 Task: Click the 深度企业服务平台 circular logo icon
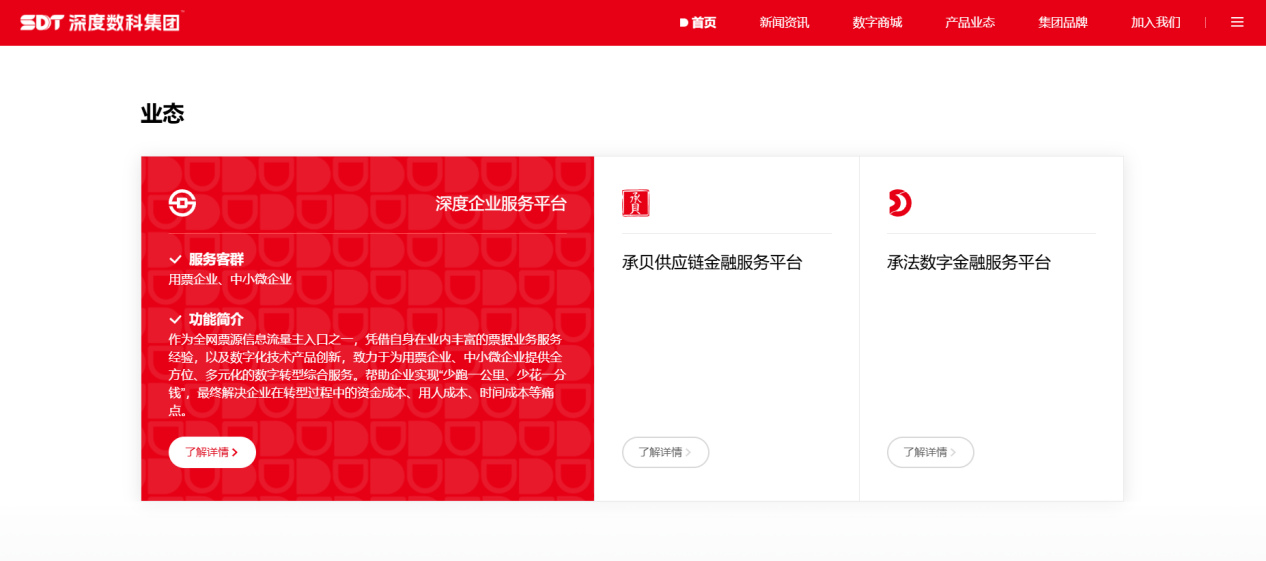pos(182,203)
